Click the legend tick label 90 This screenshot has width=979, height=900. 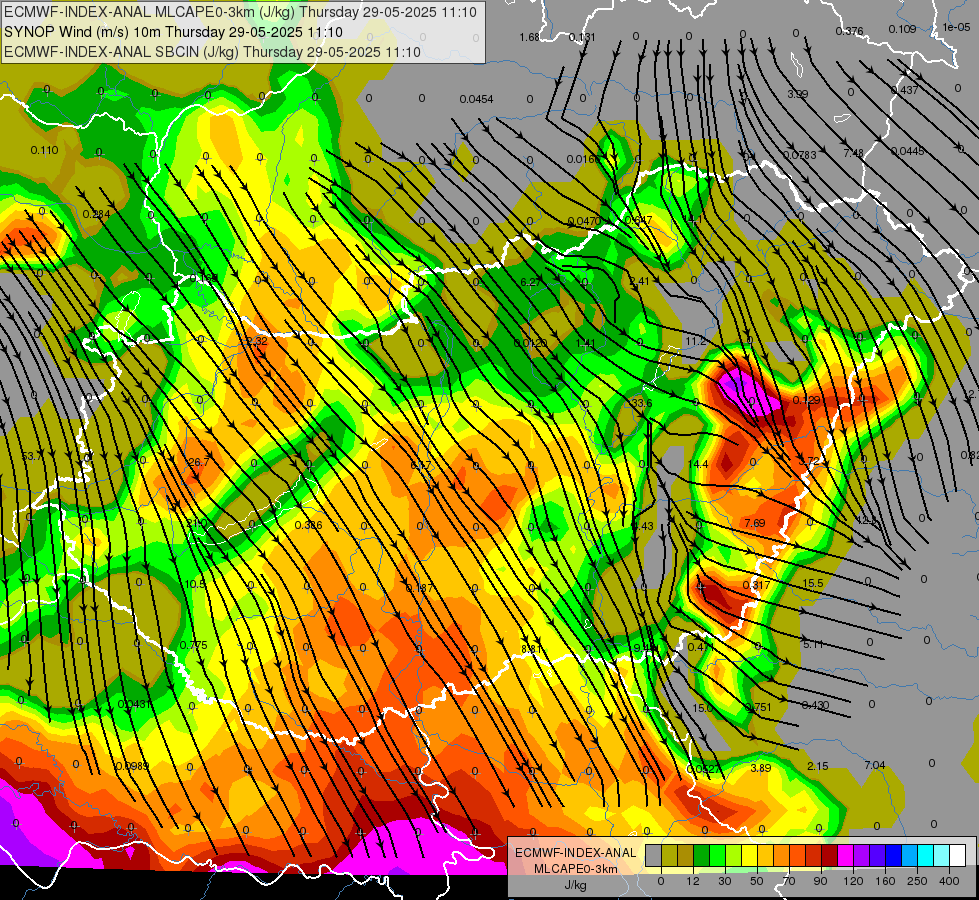820,881
